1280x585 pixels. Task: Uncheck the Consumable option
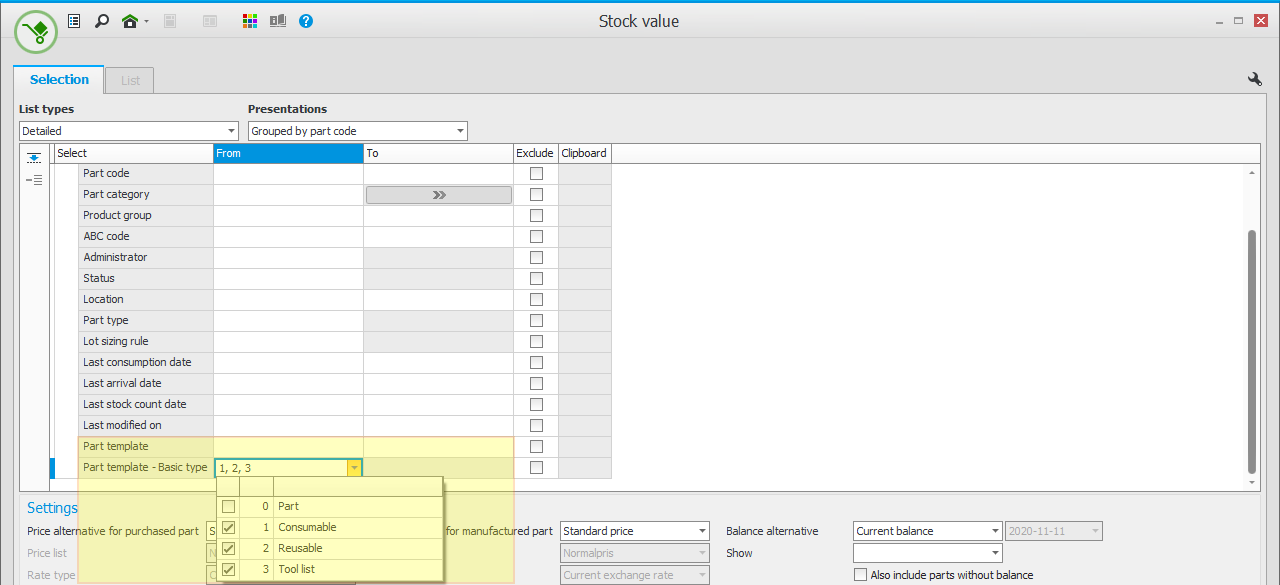click(x=229, y=528)
